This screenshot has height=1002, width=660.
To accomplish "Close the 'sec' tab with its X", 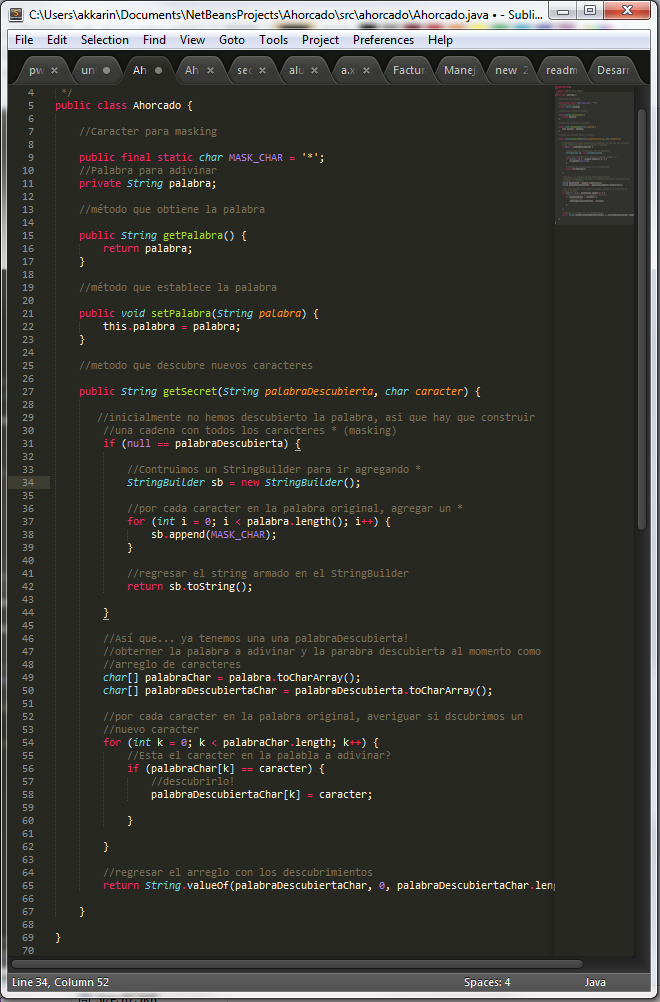I will point(262,70).
